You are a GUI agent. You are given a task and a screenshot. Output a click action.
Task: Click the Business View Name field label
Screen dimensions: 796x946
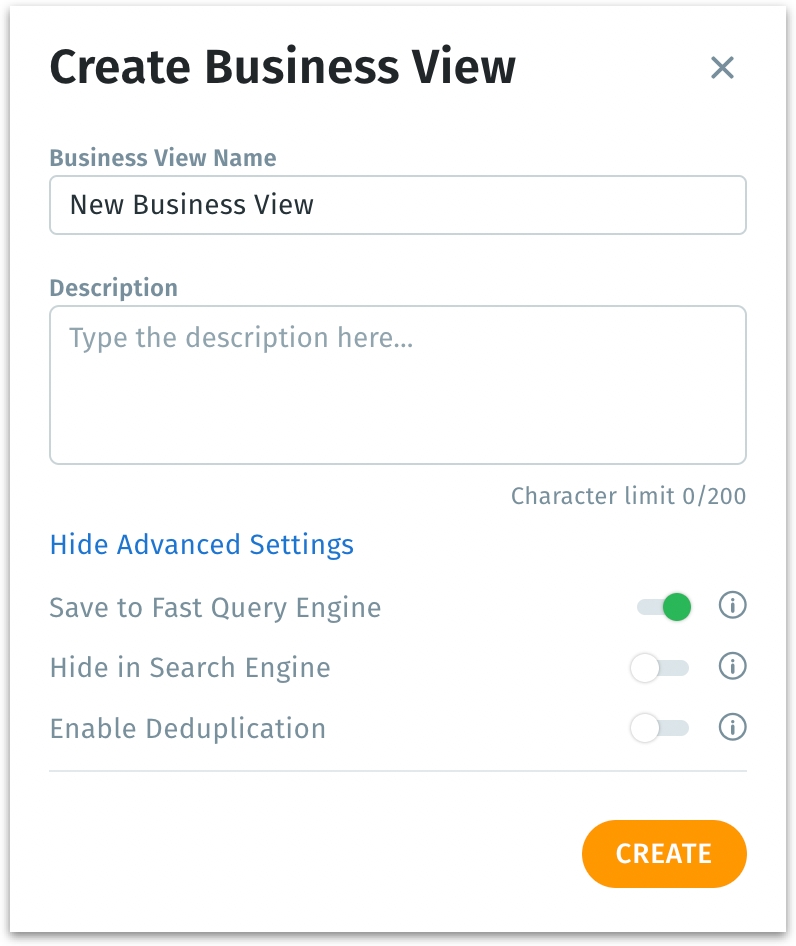click(163, 158)
